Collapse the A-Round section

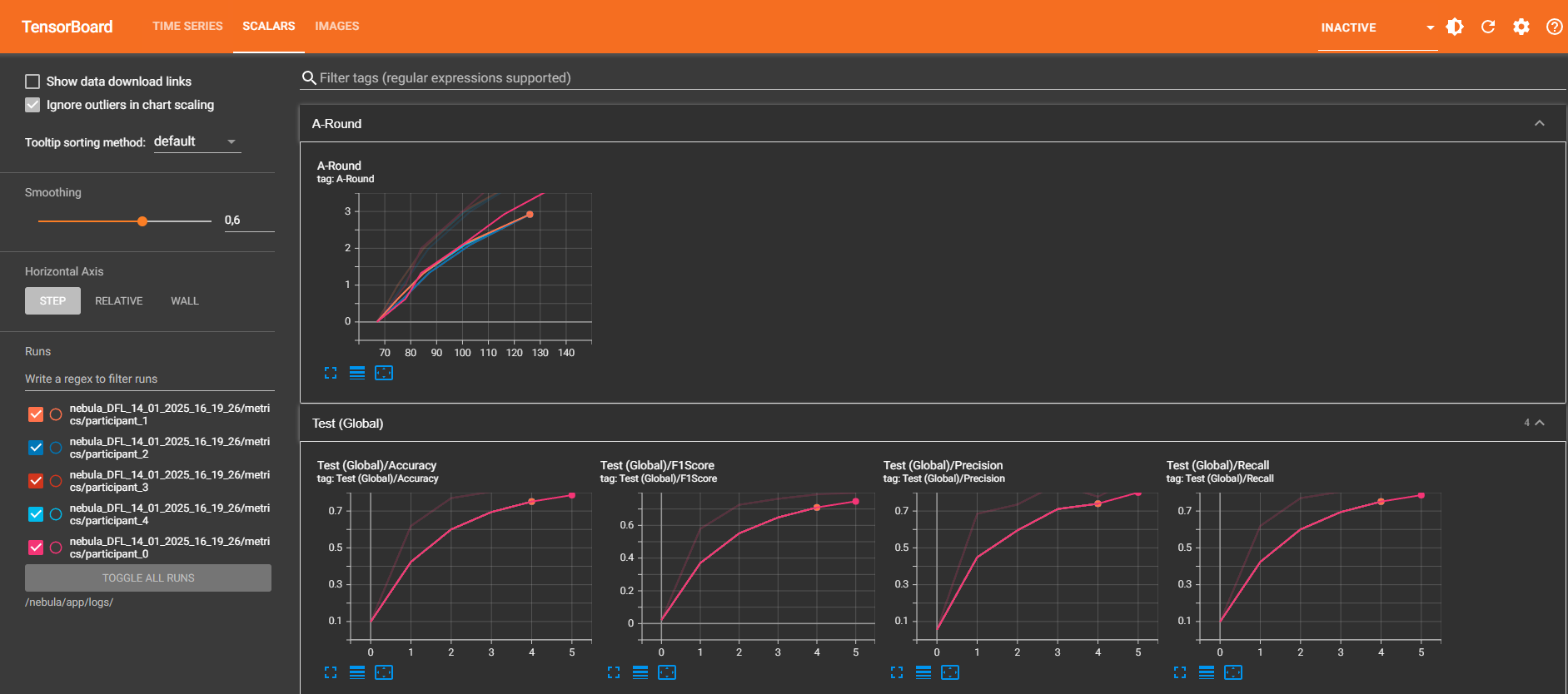pyautogui.click(x=1540, y=123)
